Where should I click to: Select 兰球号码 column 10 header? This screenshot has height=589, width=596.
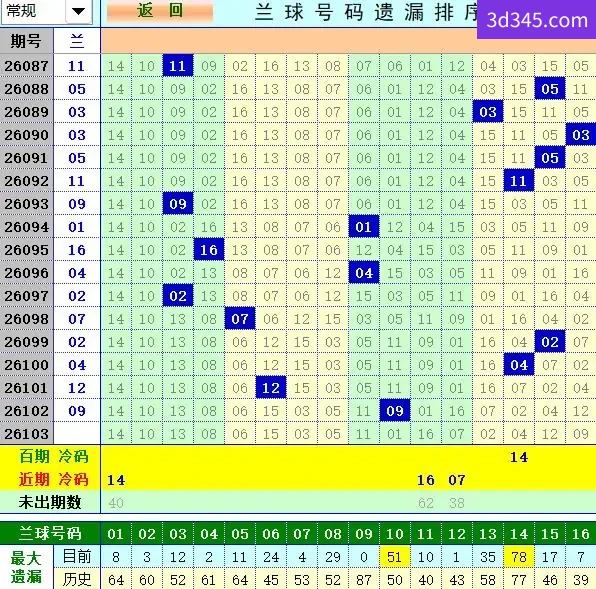[x=395, y=534]
